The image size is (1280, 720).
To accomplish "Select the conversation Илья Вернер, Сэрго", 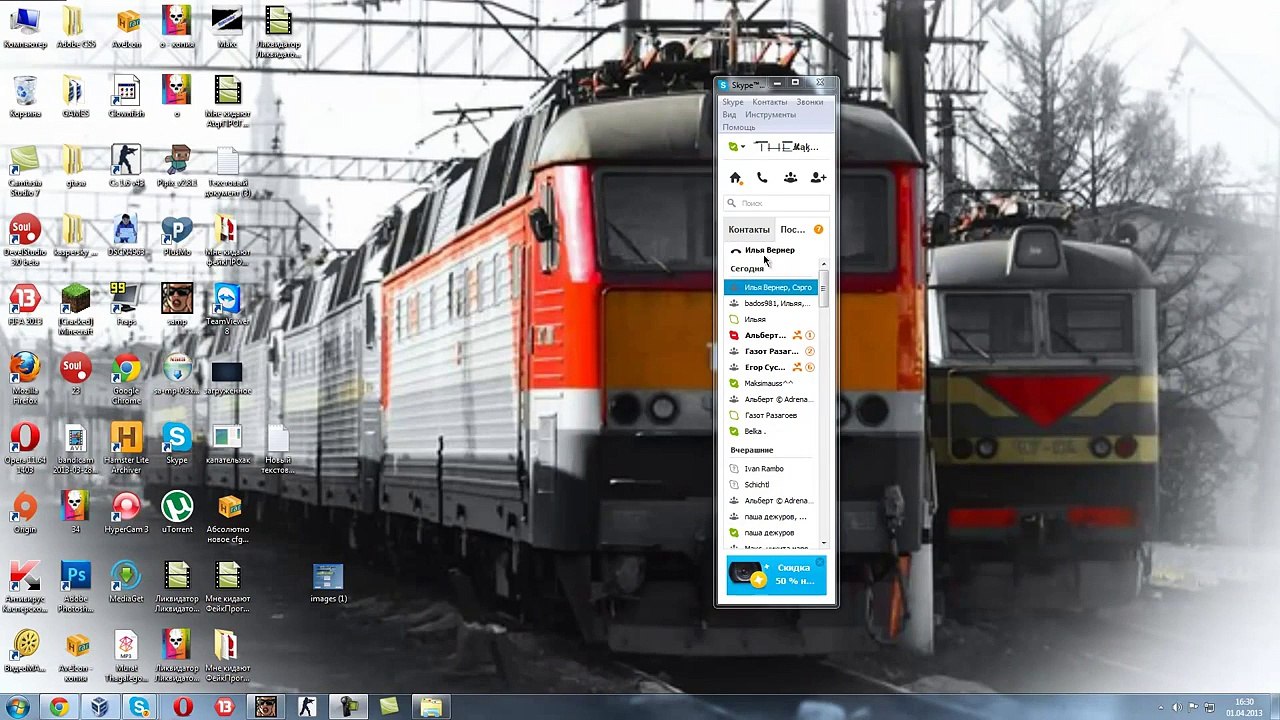I will pos(773,287).
